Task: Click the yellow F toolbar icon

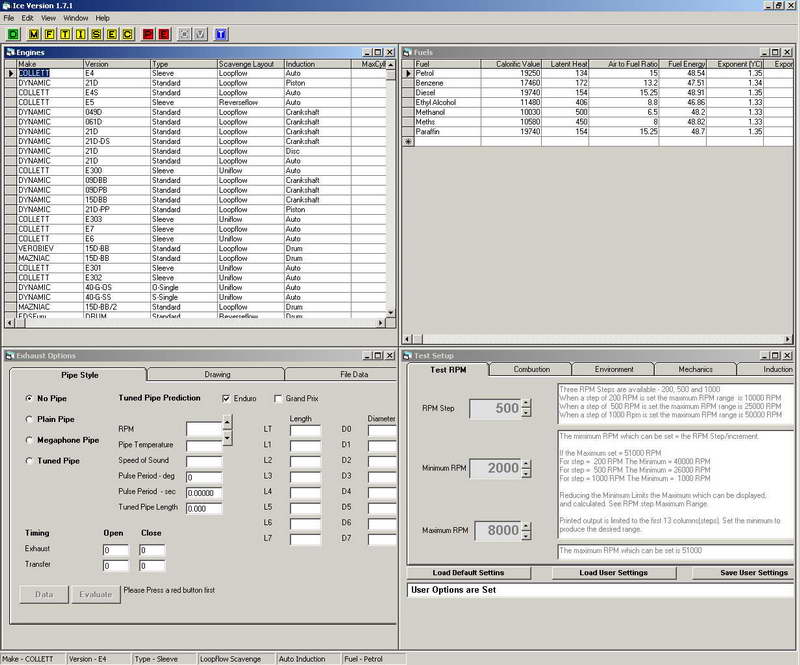Action: pos(51,33)
